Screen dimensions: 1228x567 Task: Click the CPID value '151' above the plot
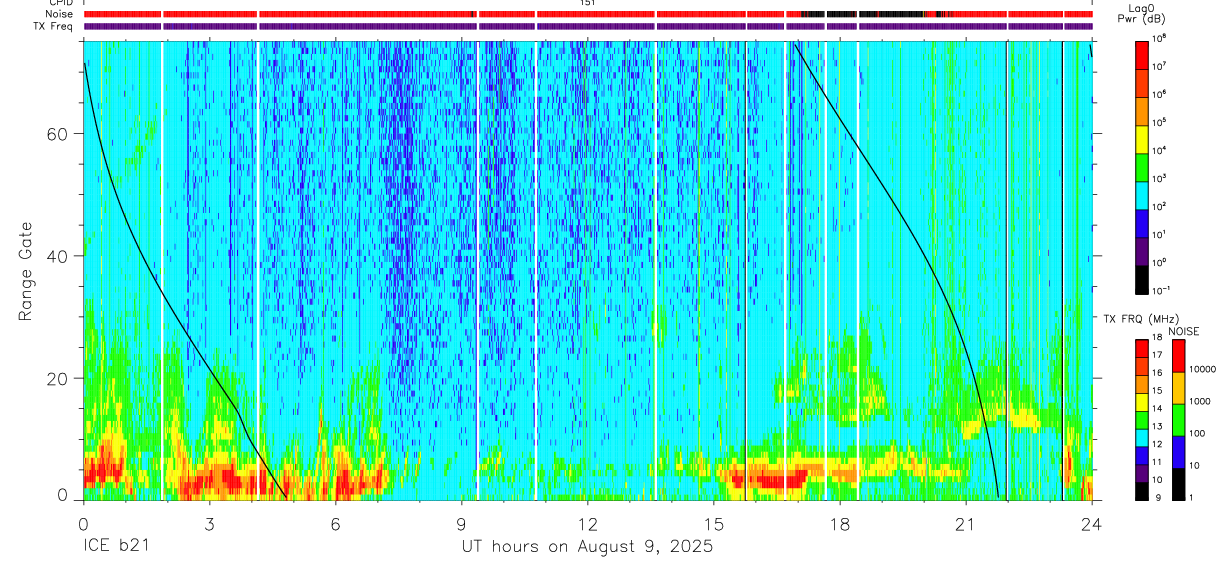(588, 3)
